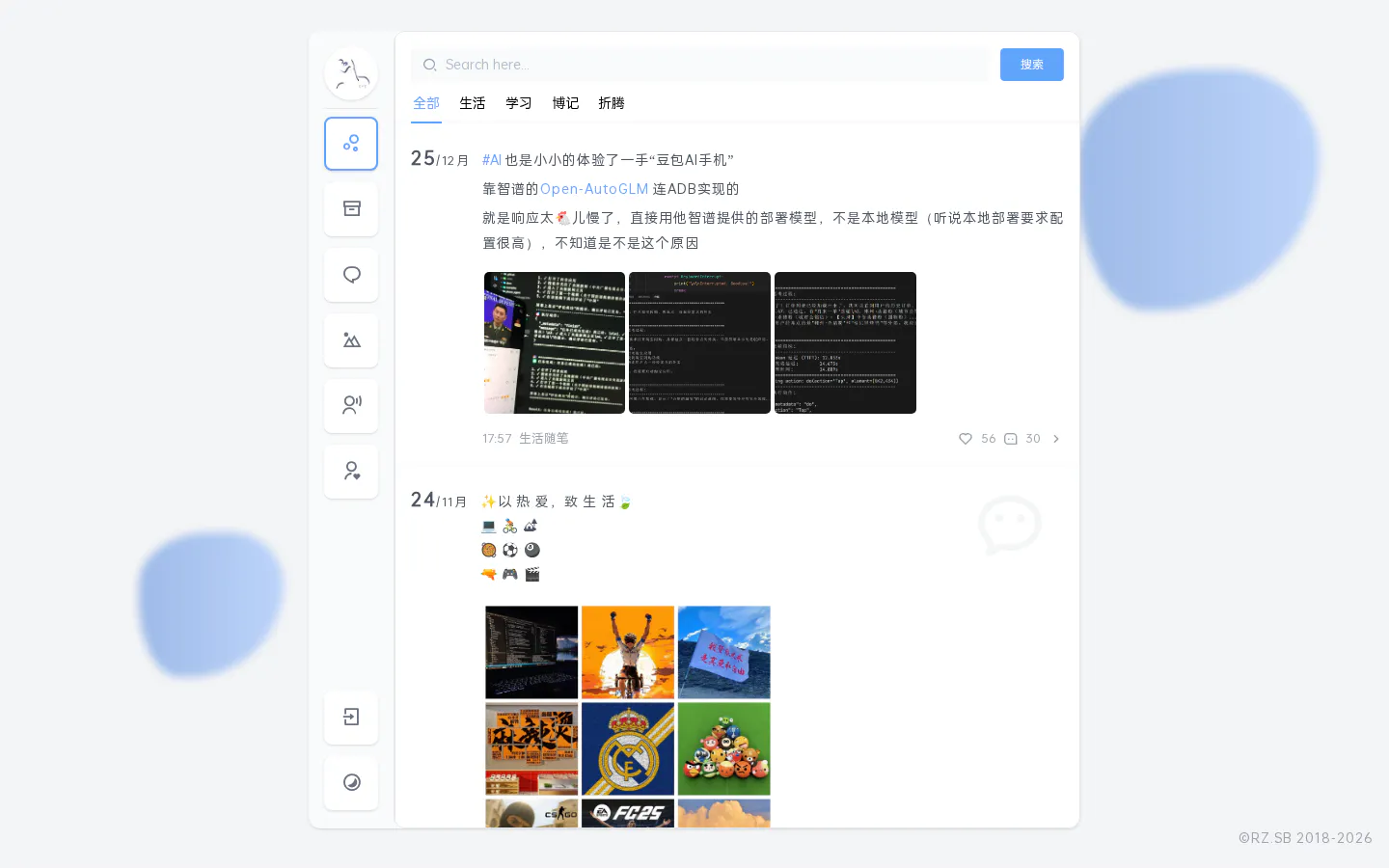Open the #AI hashtag link
1389x868 pixels.
pos(492,160)
